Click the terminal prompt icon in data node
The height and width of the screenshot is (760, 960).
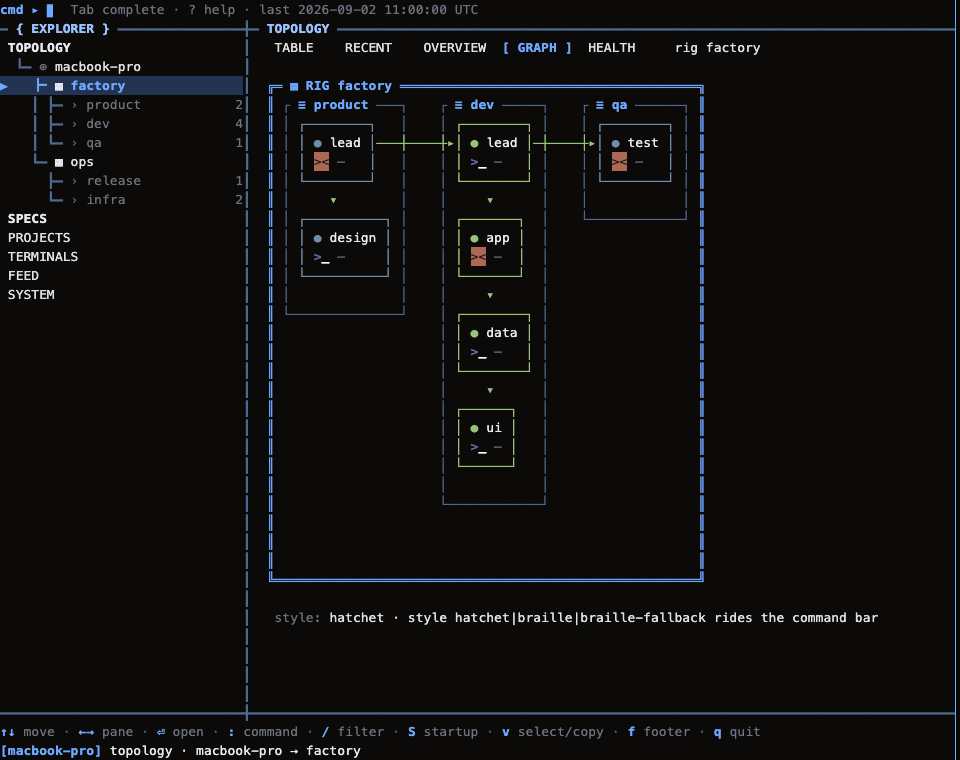coord(478,353)
